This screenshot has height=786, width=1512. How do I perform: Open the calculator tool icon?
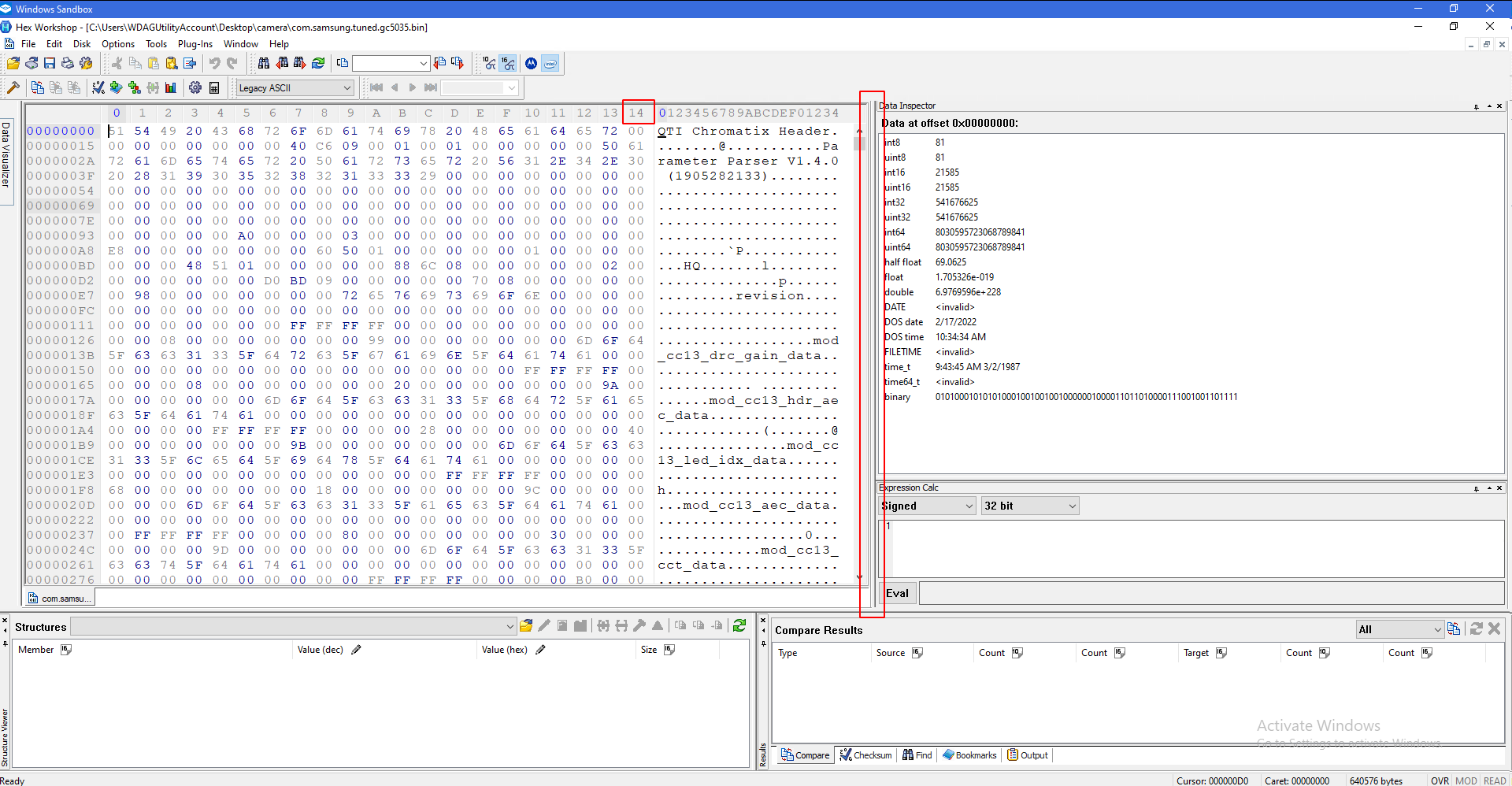214,87
